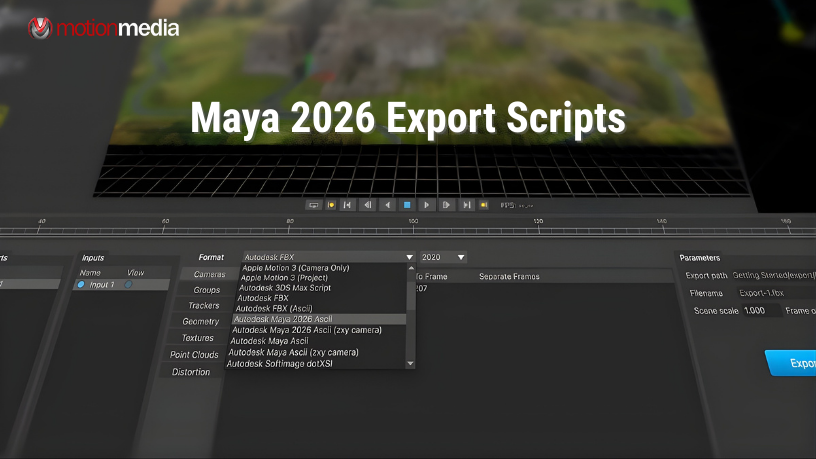Open the Format dropdown showing Autodesk FBX
Screen dimensions: 816x459
[328, 257]
